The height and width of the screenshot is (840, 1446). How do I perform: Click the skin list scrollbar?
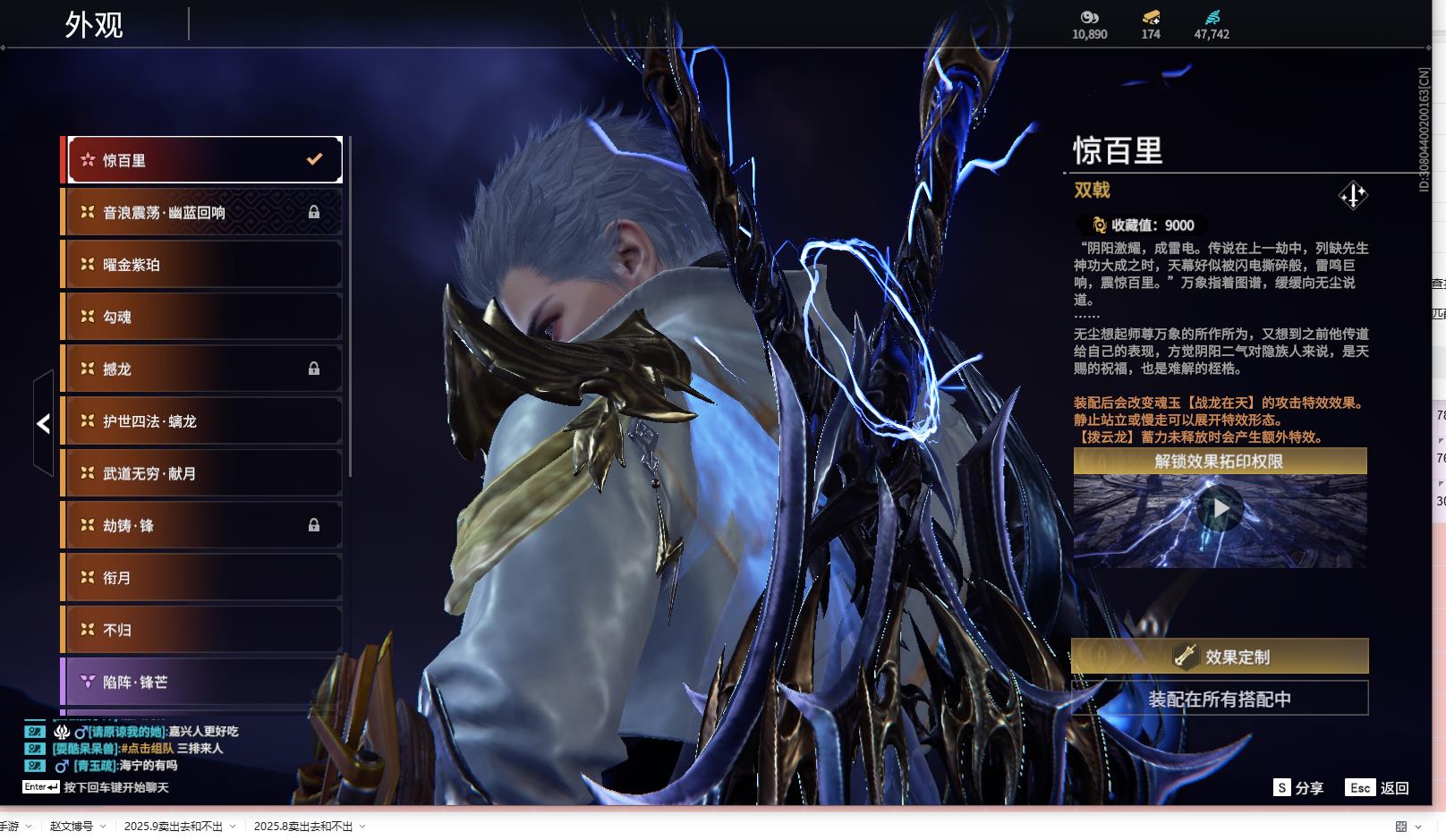[x=350, y=306]
